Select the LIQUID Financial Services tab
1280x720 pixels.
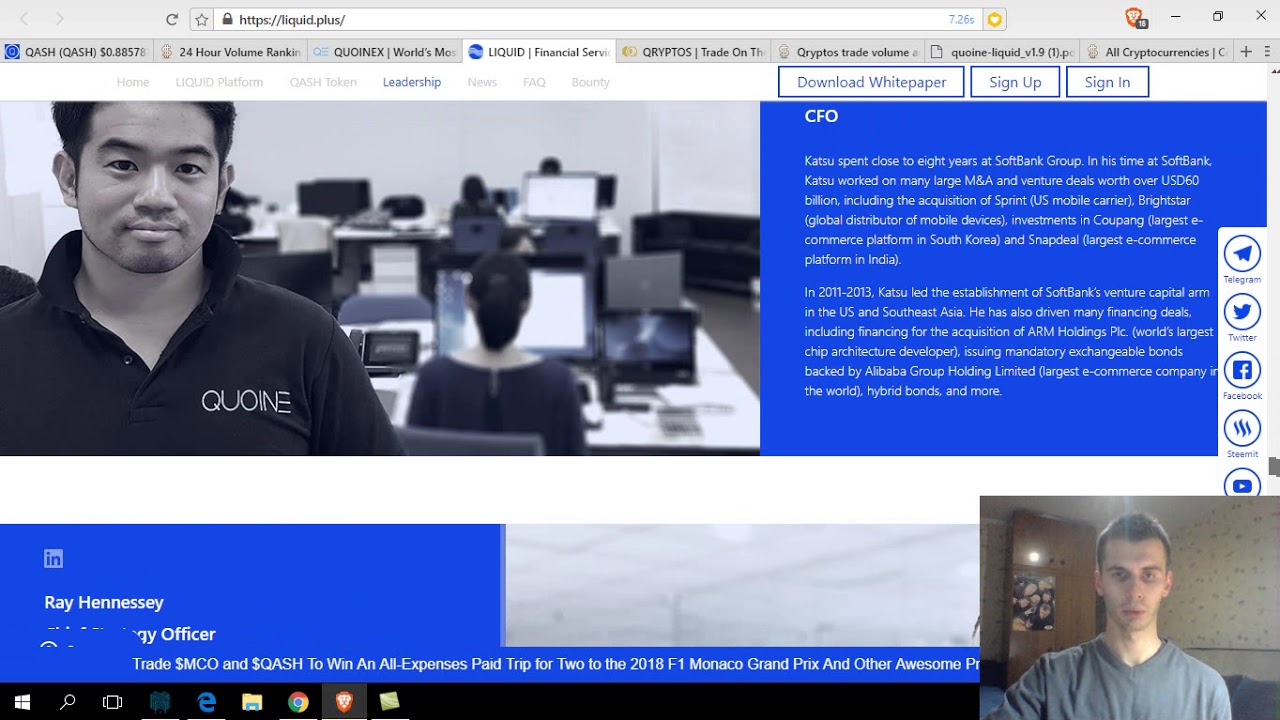(539, 52)
